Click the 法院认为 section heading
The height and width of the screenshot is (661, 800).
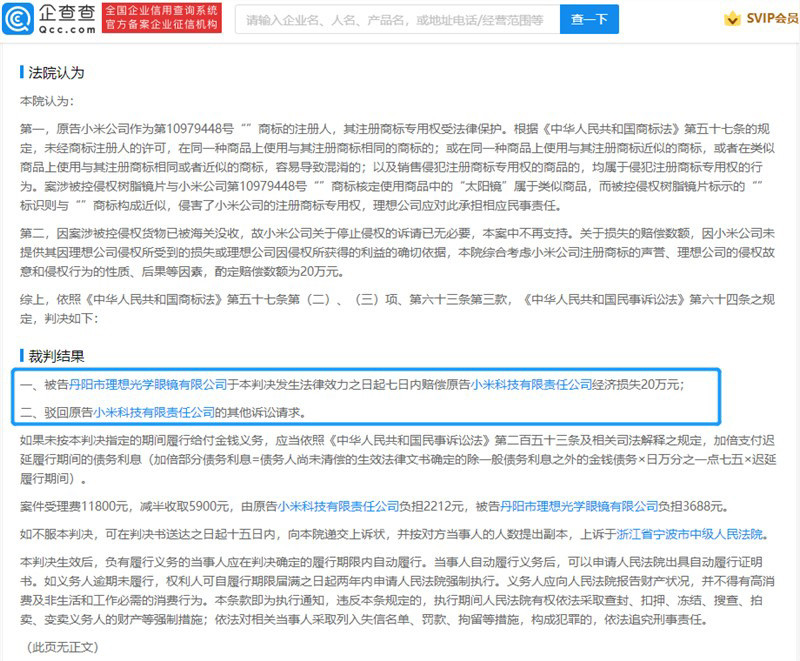click(56, 73)
